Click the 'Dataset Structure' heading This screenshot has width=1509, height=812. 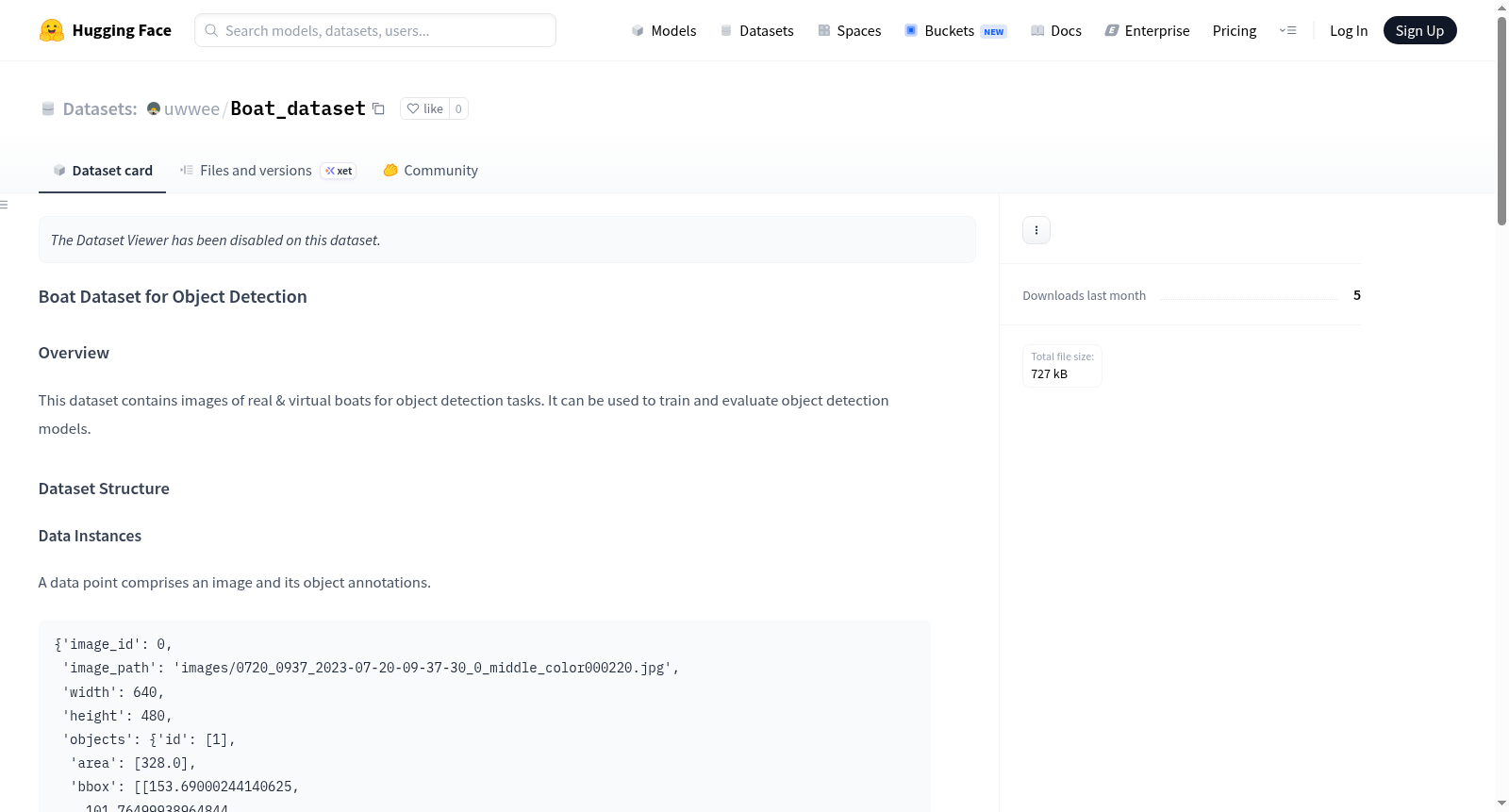click(x=104, y=489)
